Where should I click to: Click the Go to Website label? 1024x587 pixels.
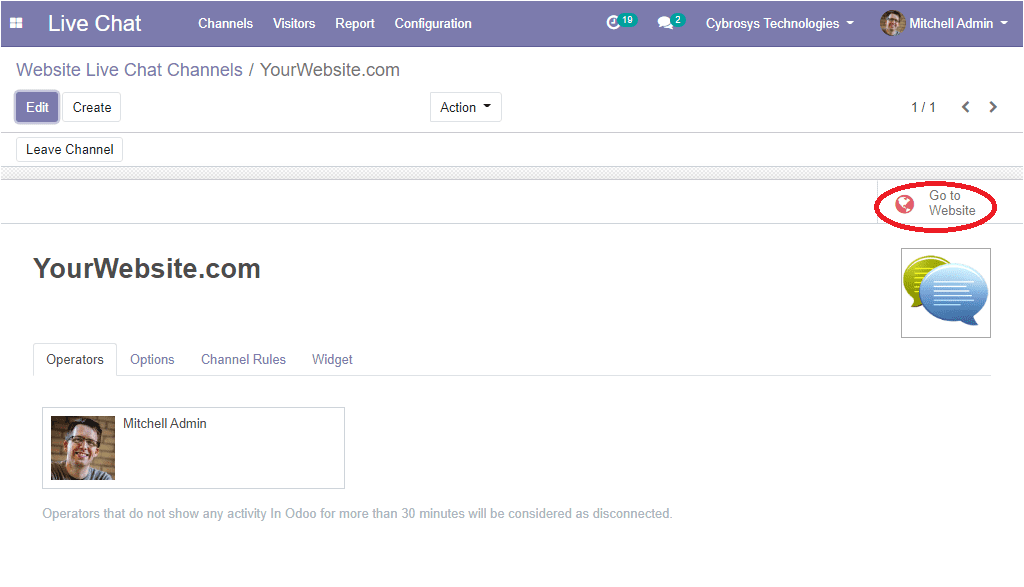tap(952, 203)
